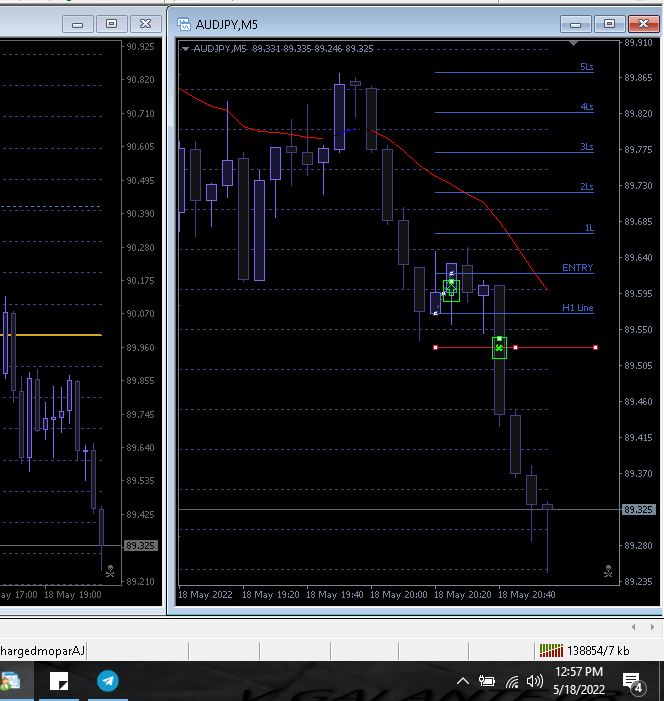Show hidden system tray icons
This screenshot has height=701, width=664.
click(463, 681)
